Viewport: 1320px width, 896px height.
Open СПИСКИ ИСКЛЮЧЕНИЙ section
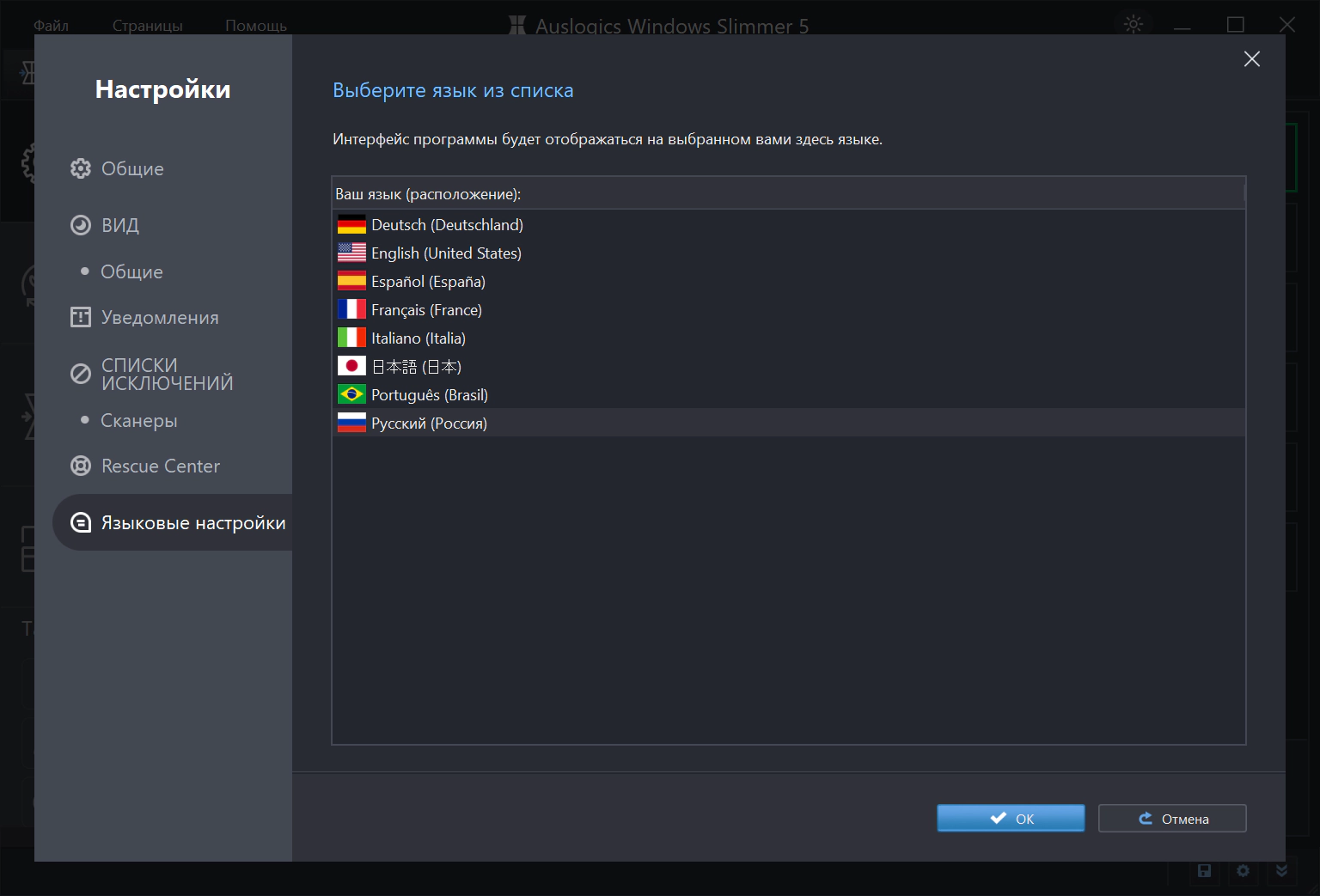tap(151, 375)
